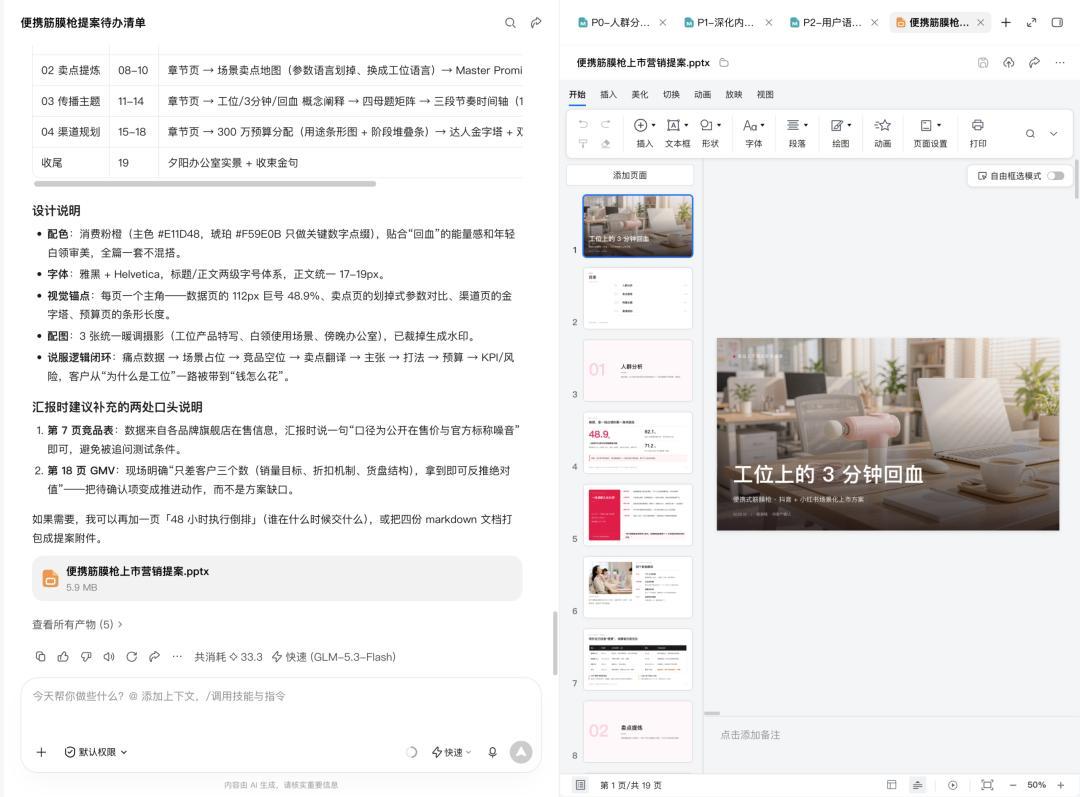Switch to the 放映 ribbon tab

[x=734, y=94]
